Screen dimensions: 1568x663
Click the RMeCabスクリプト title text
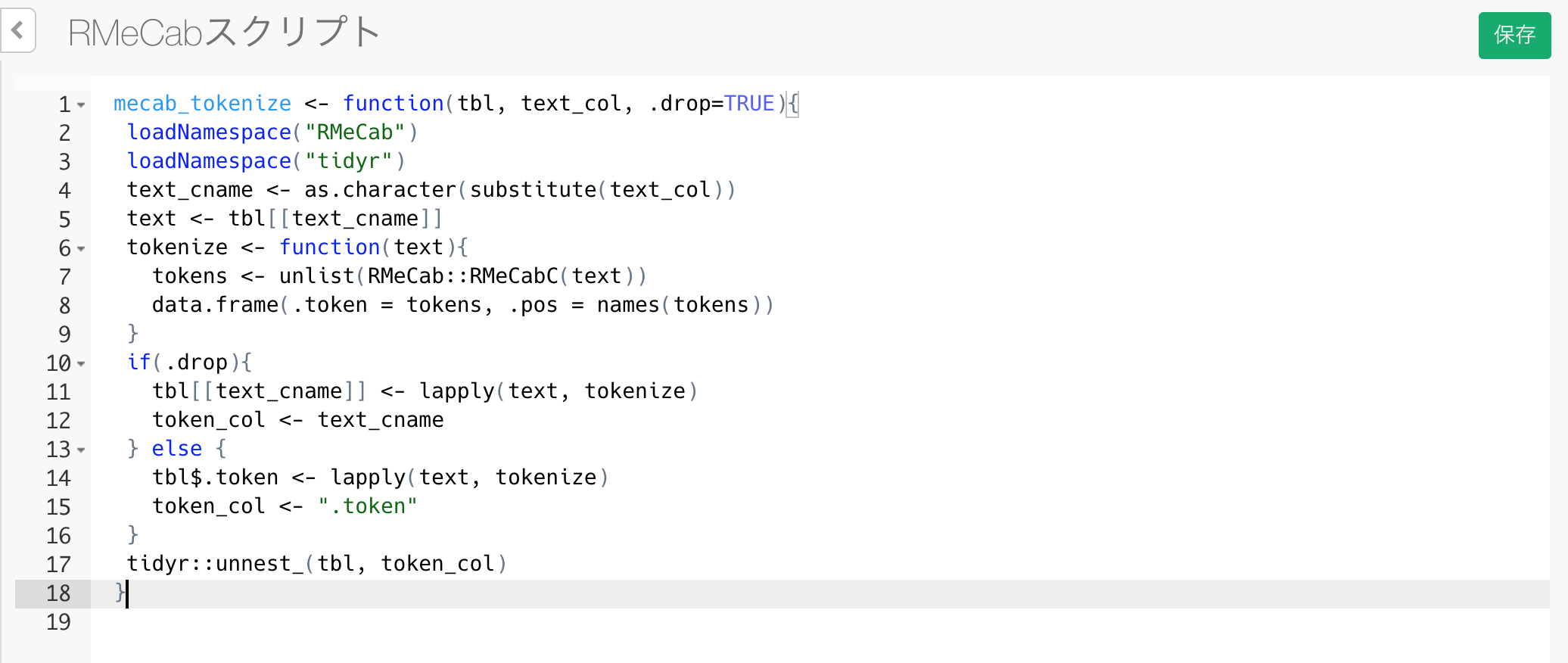click(224, 33)
